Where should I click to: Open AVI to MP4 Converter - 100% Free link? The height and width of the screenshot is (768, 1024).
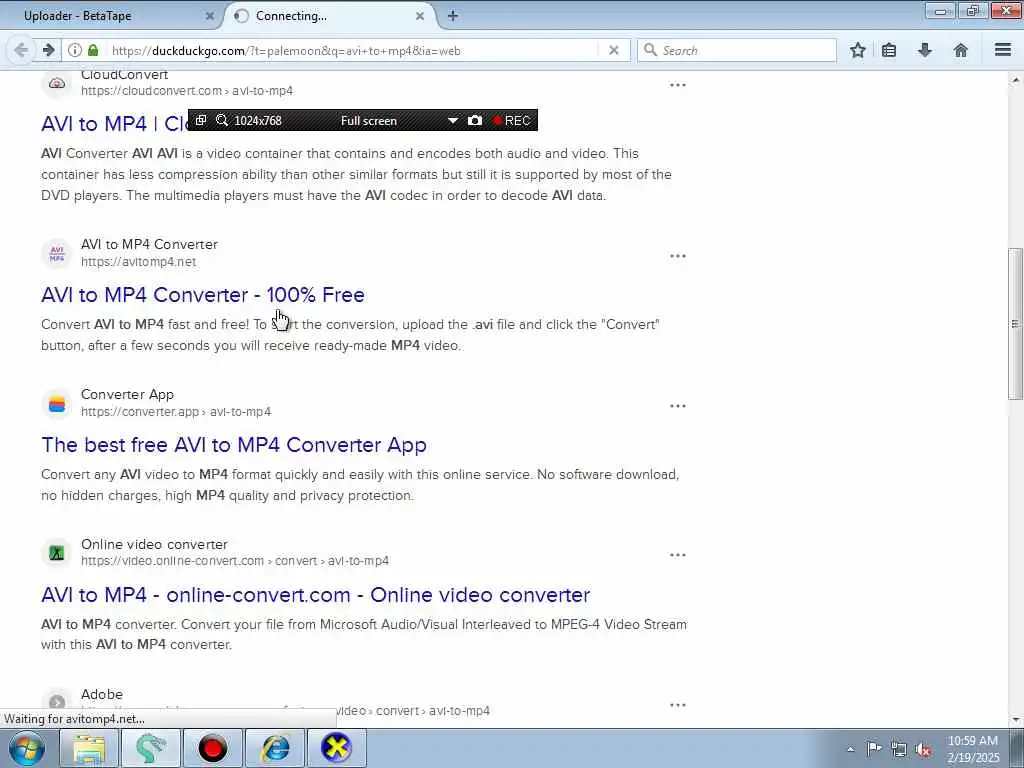pyautogui.click(x=203, y=295)
